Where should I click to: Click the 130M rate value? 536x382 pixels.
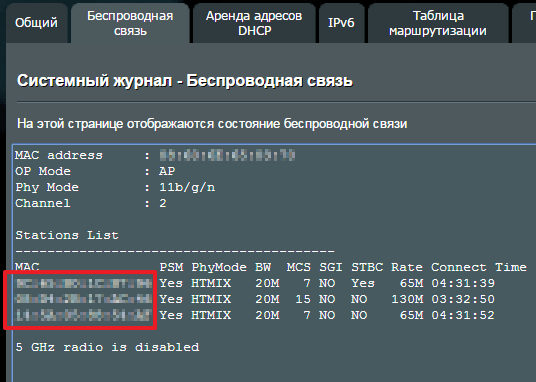407,299
